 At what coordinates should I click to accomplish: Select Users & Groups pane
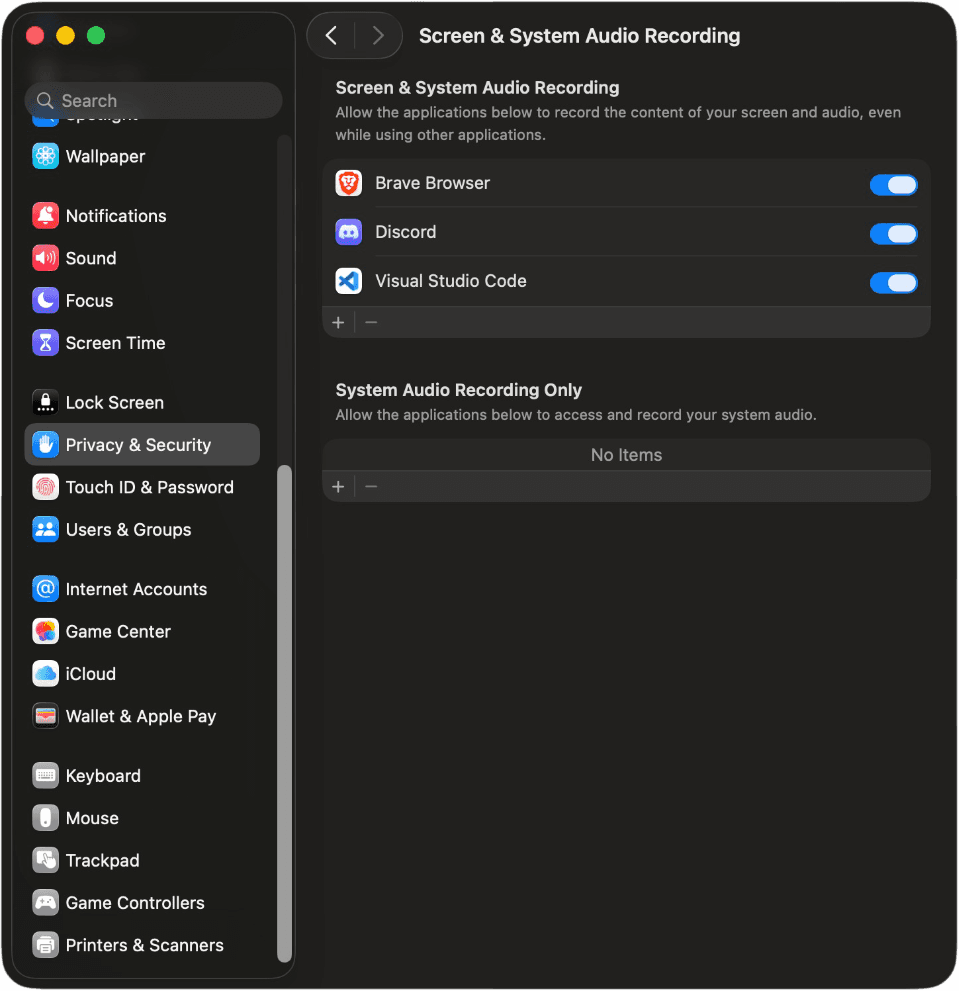142,529
